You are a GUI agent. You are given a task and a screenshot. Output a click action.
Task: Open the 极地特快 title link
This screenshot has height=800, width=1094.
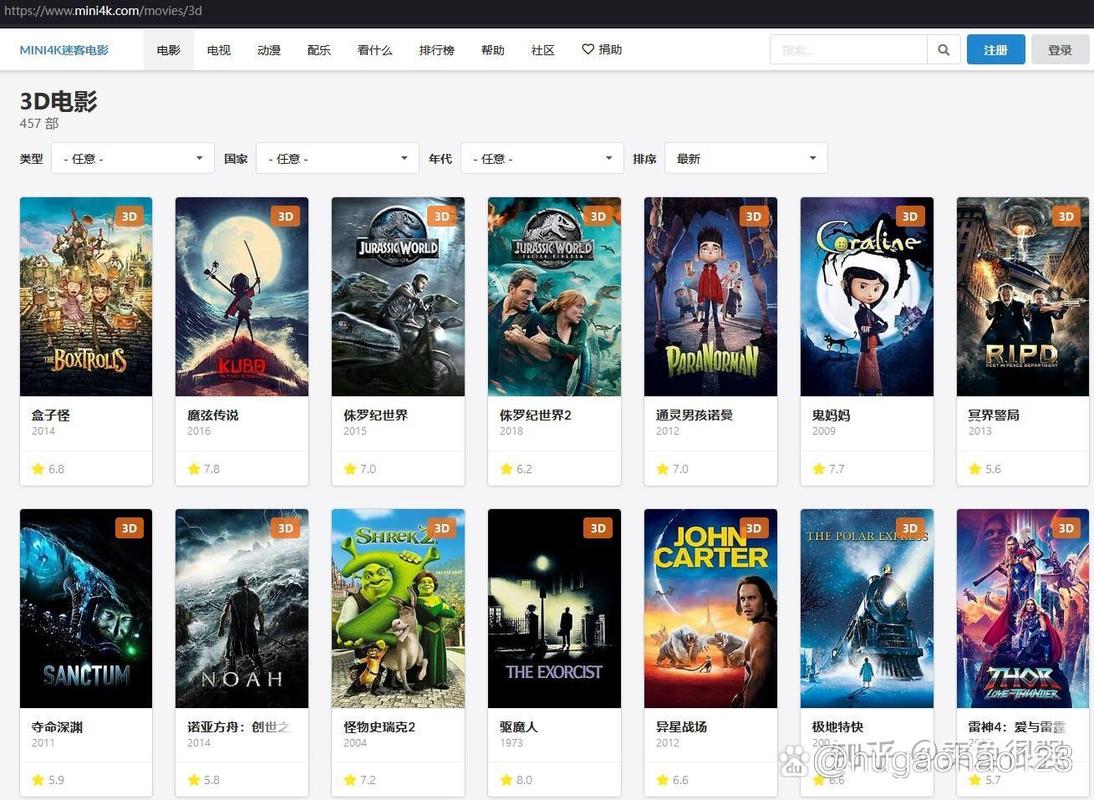pos(838,727)
